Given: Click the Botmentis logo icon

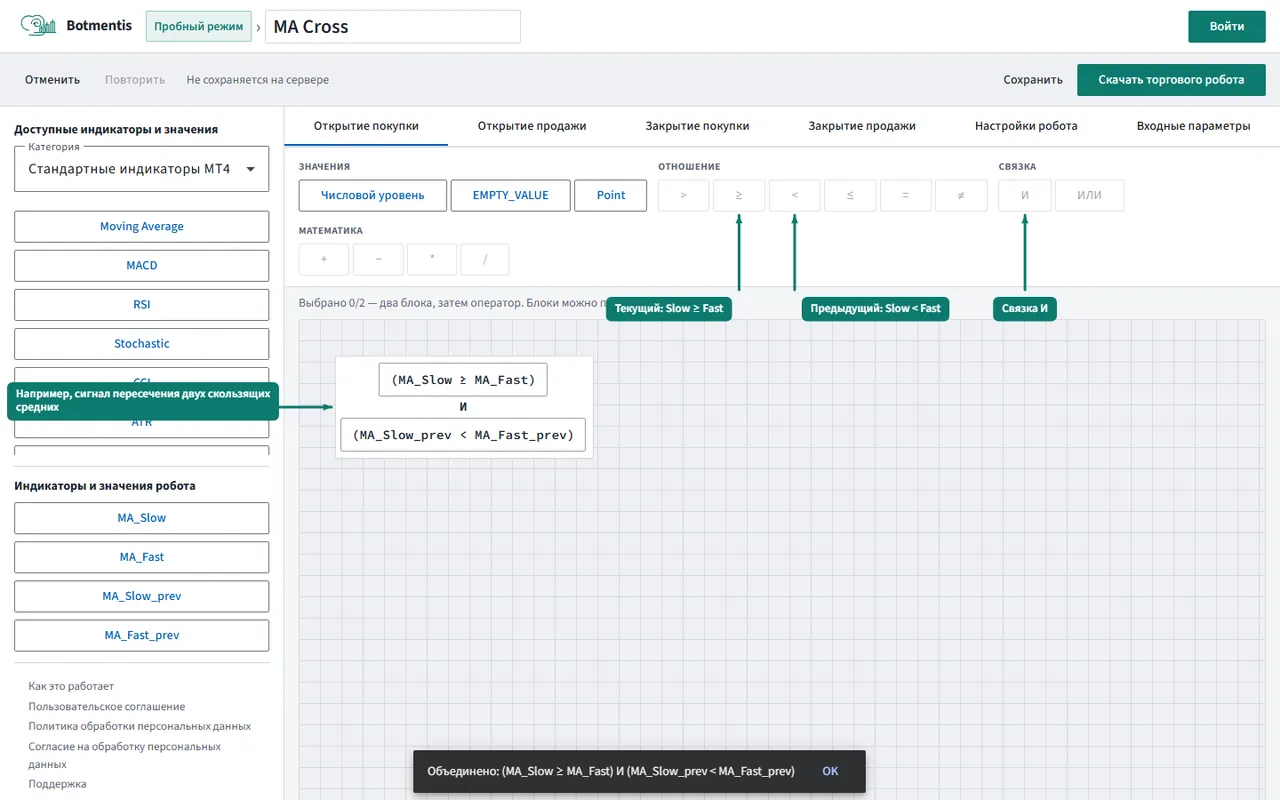Looking at the screenshot, I should pos(39,26).
